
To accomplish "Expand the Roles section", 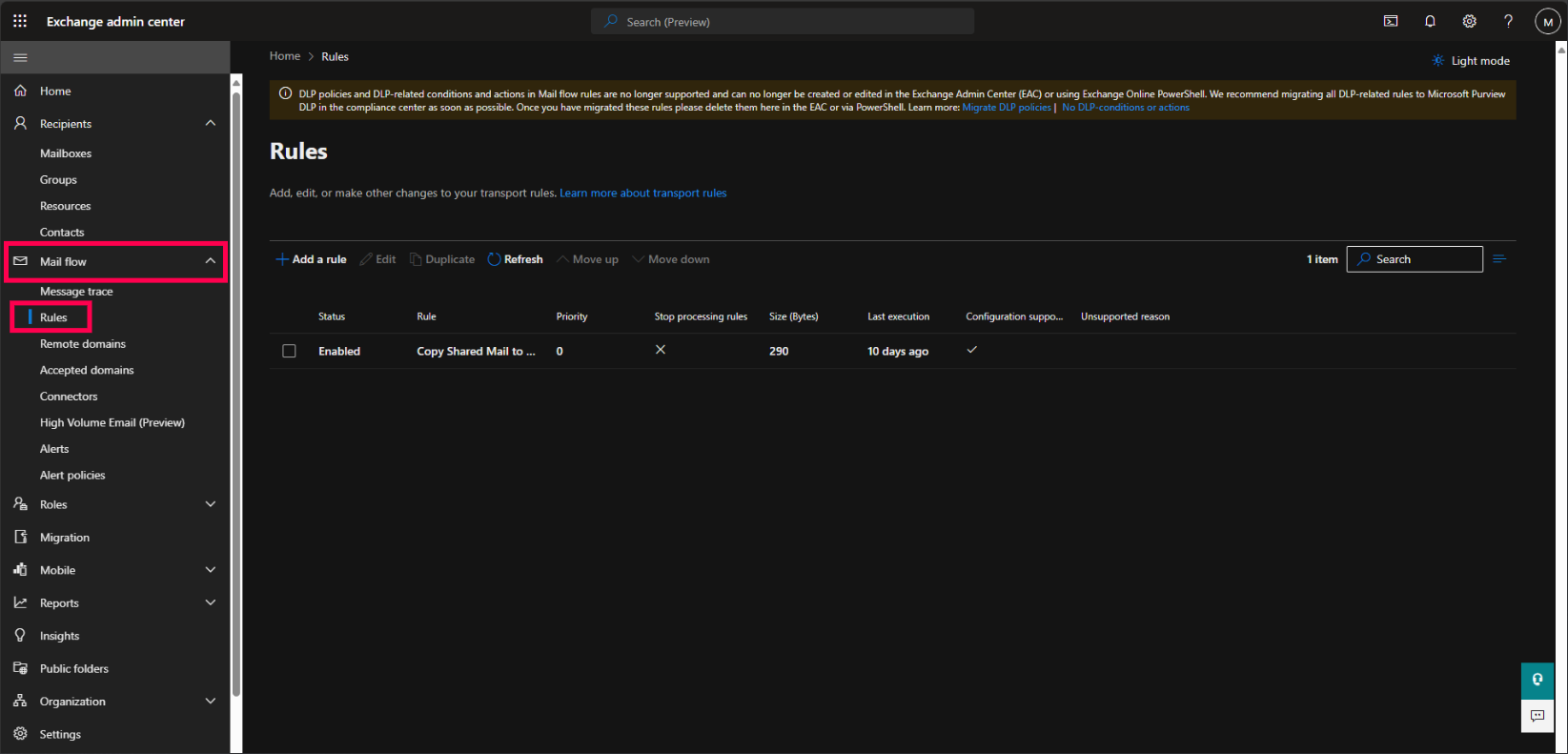I will (x=211, y=504).
